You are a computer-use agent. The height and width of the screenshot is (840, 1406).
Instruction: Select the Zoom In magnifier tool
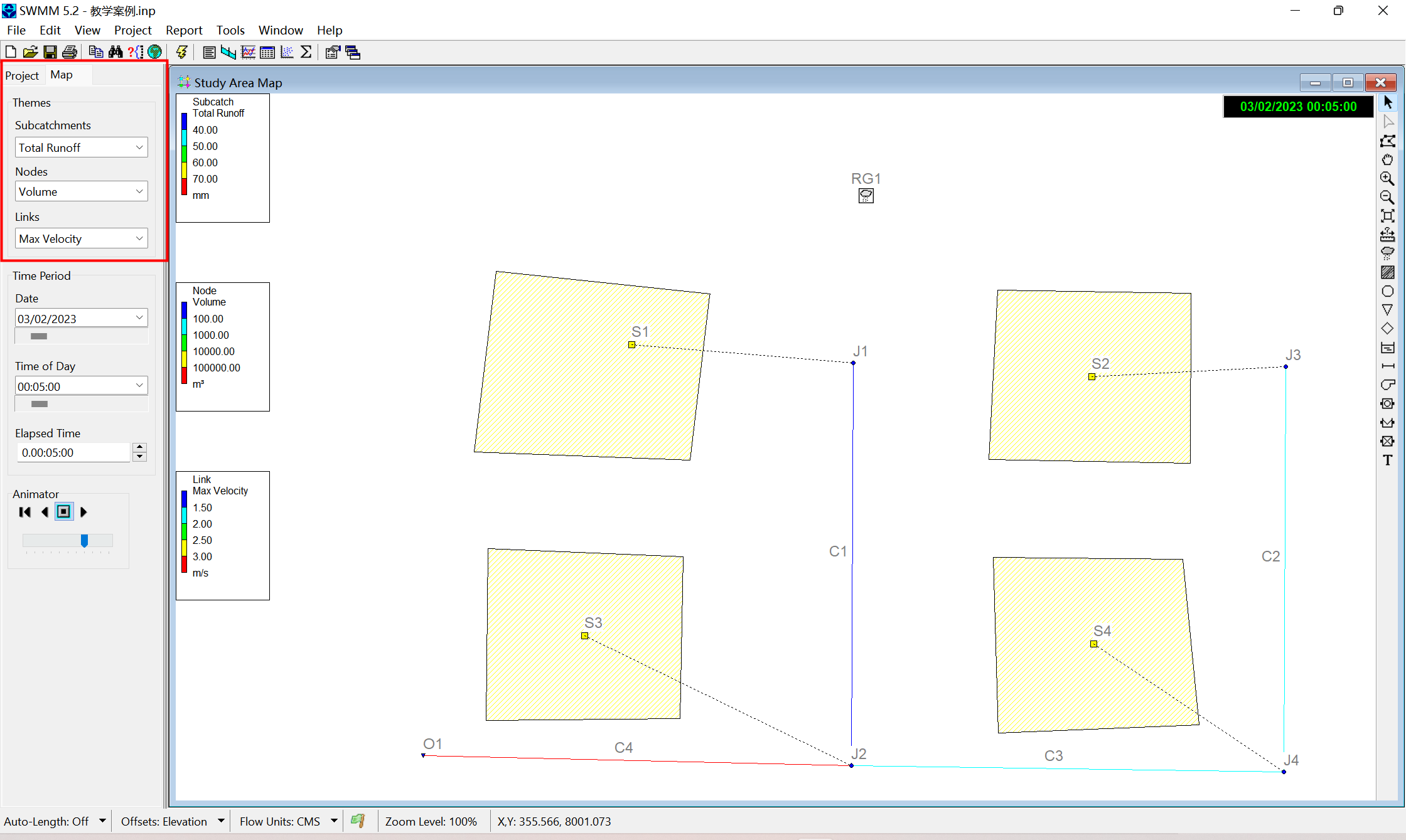pyautogui.click(x=1388, y=179)
